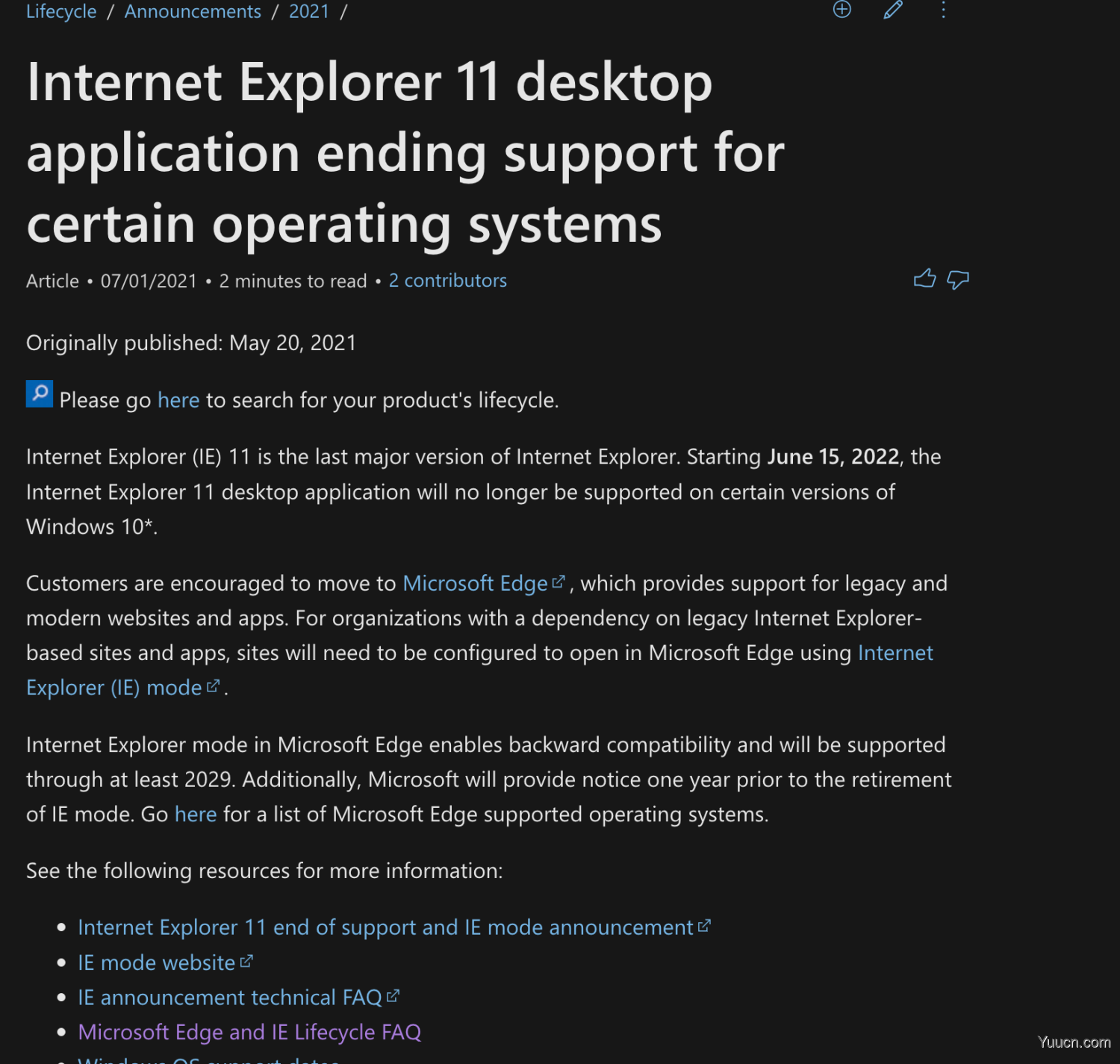
Task: Click 'Originally published: May 20, 2021' text
Action: (191, 343)
